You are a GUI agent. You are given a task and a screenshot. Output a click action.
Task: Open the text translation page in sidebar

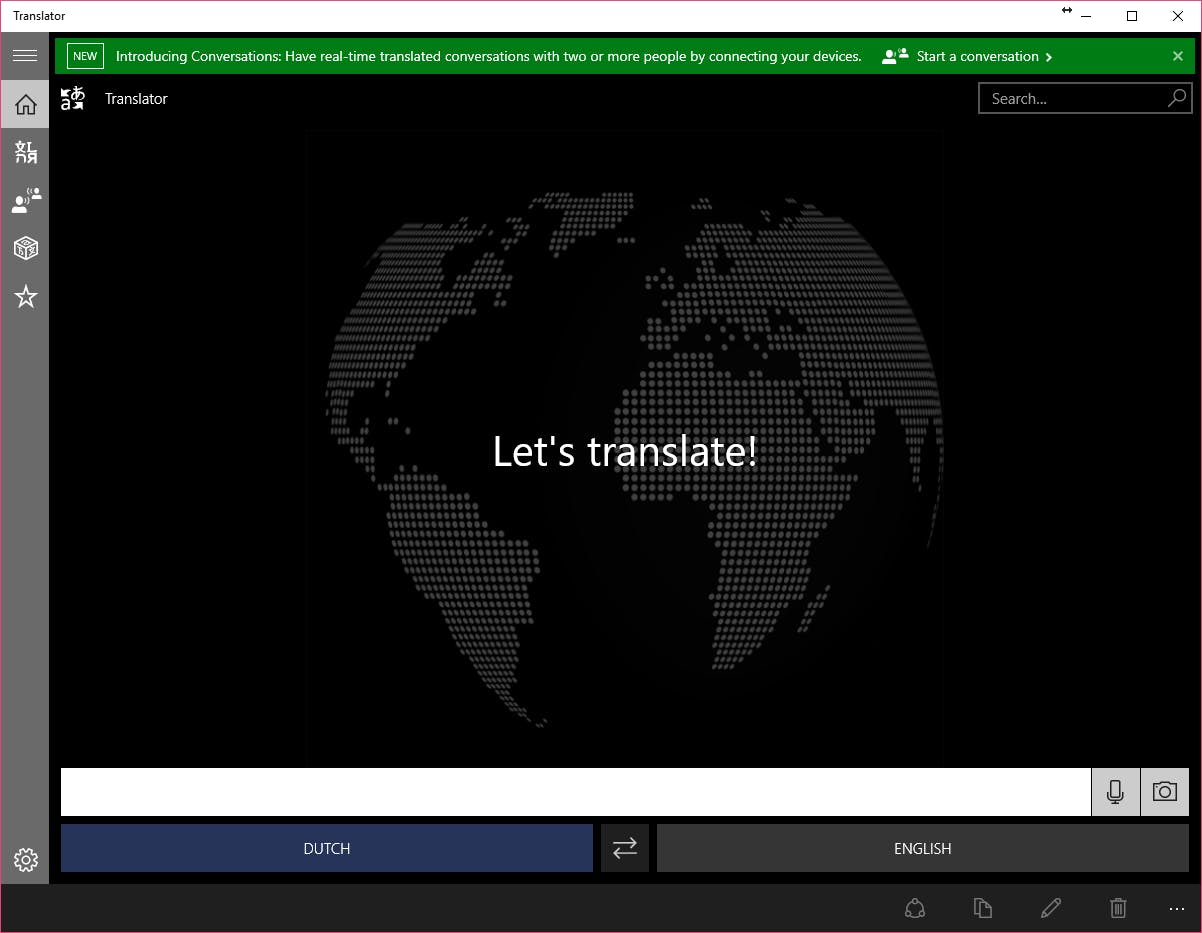click(x=25, y=152)
